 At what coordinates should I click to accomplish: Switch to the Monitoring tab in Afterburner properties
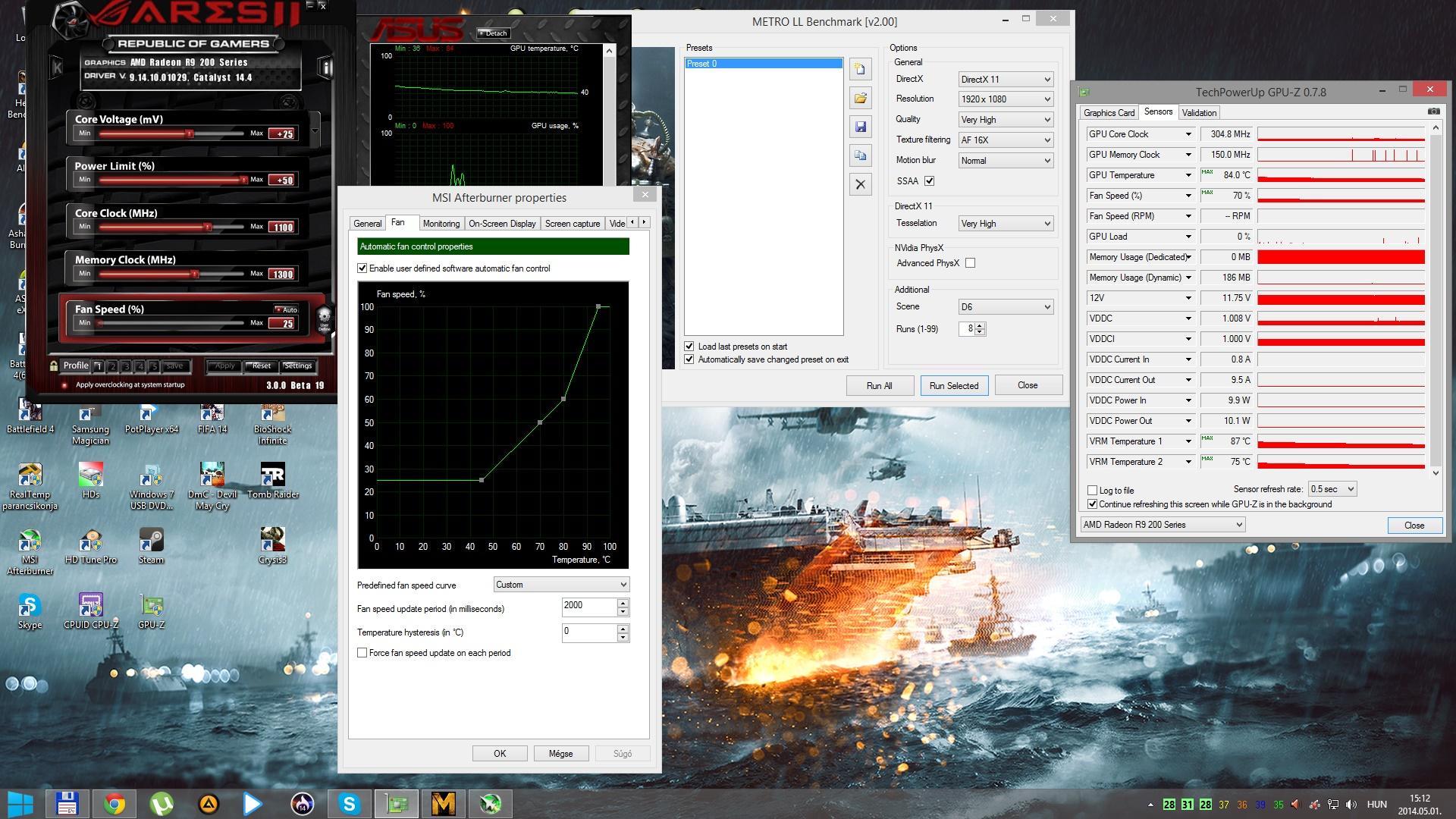click(x=441, y=224)
